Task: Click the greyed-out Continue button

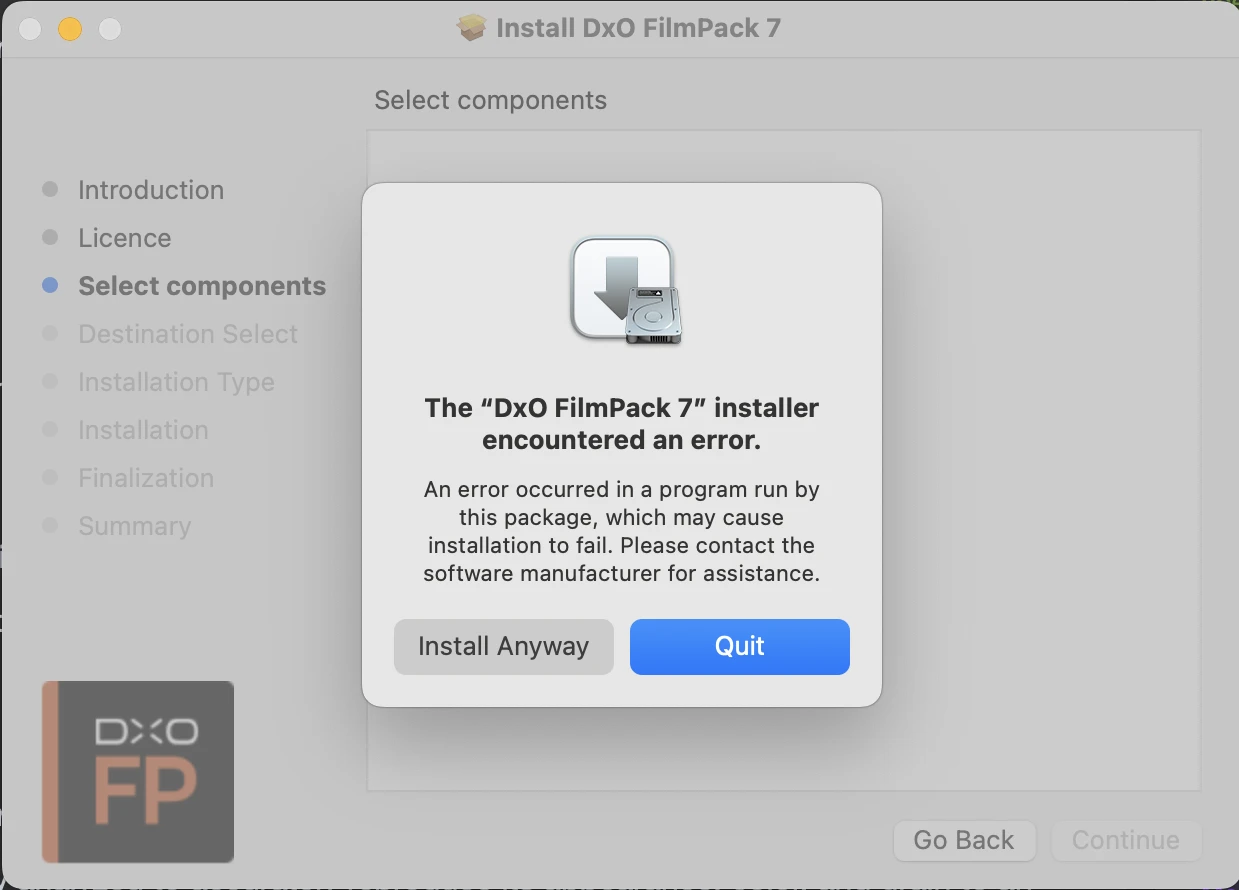Action: [x=1126, y=840]
